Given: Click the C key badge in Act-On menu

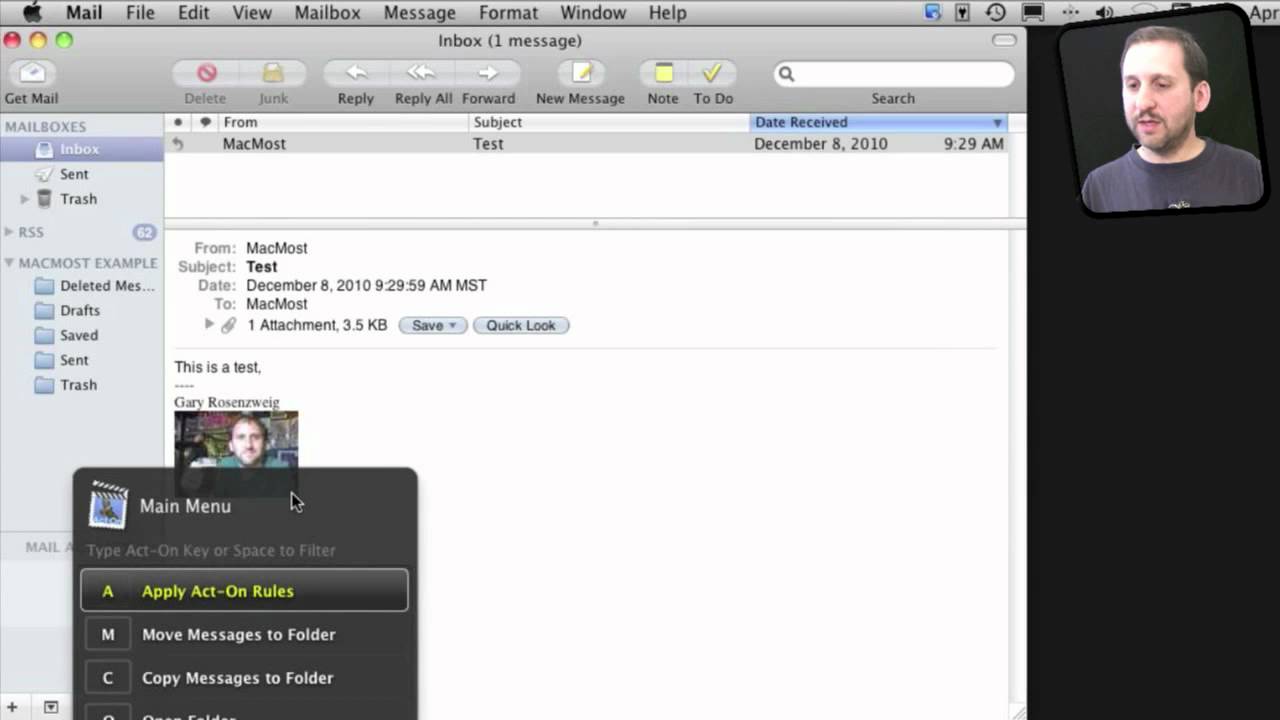Looking at the screenshot, I should [108, 677].
